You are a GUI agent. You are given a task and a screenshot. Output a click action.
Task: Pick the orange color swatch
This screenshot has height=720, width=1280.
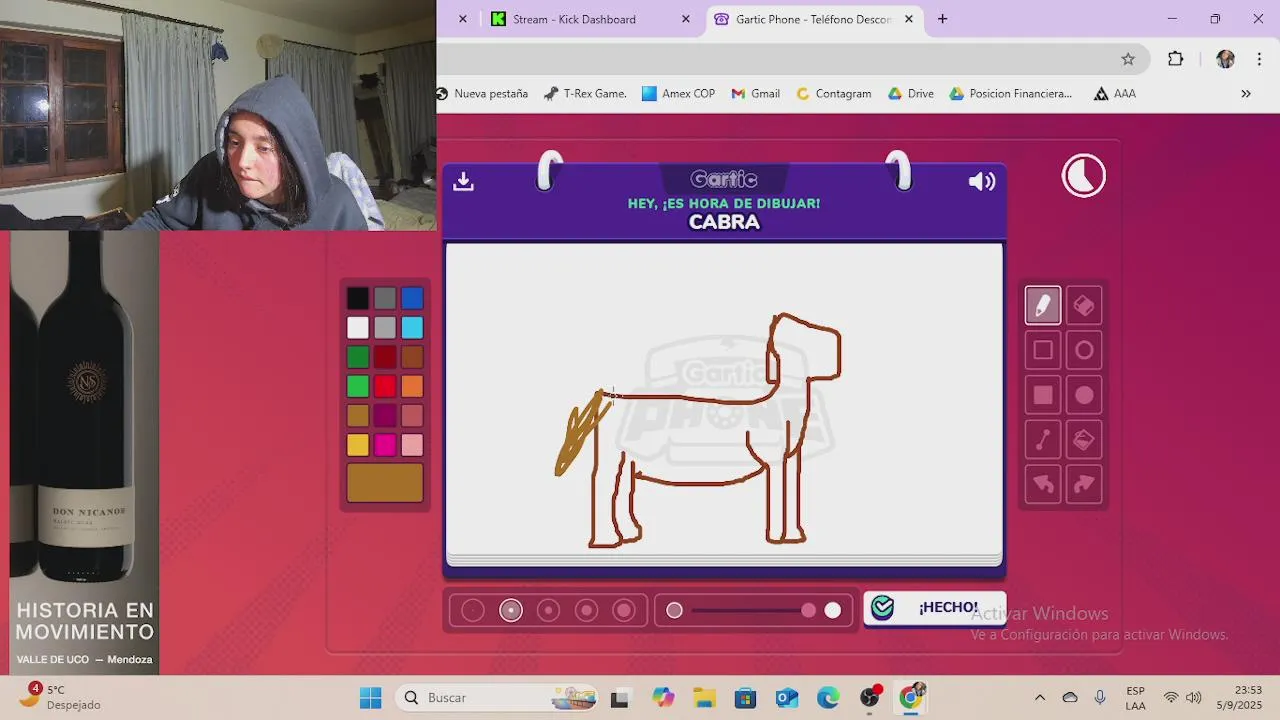tap(412, 386)
